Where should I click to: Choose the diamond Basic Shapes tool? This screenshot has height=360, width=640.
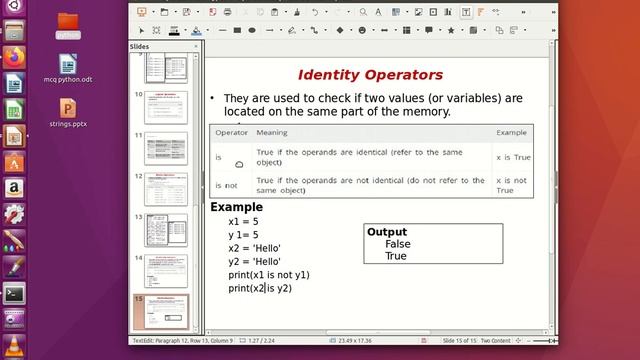click(340, 30)
